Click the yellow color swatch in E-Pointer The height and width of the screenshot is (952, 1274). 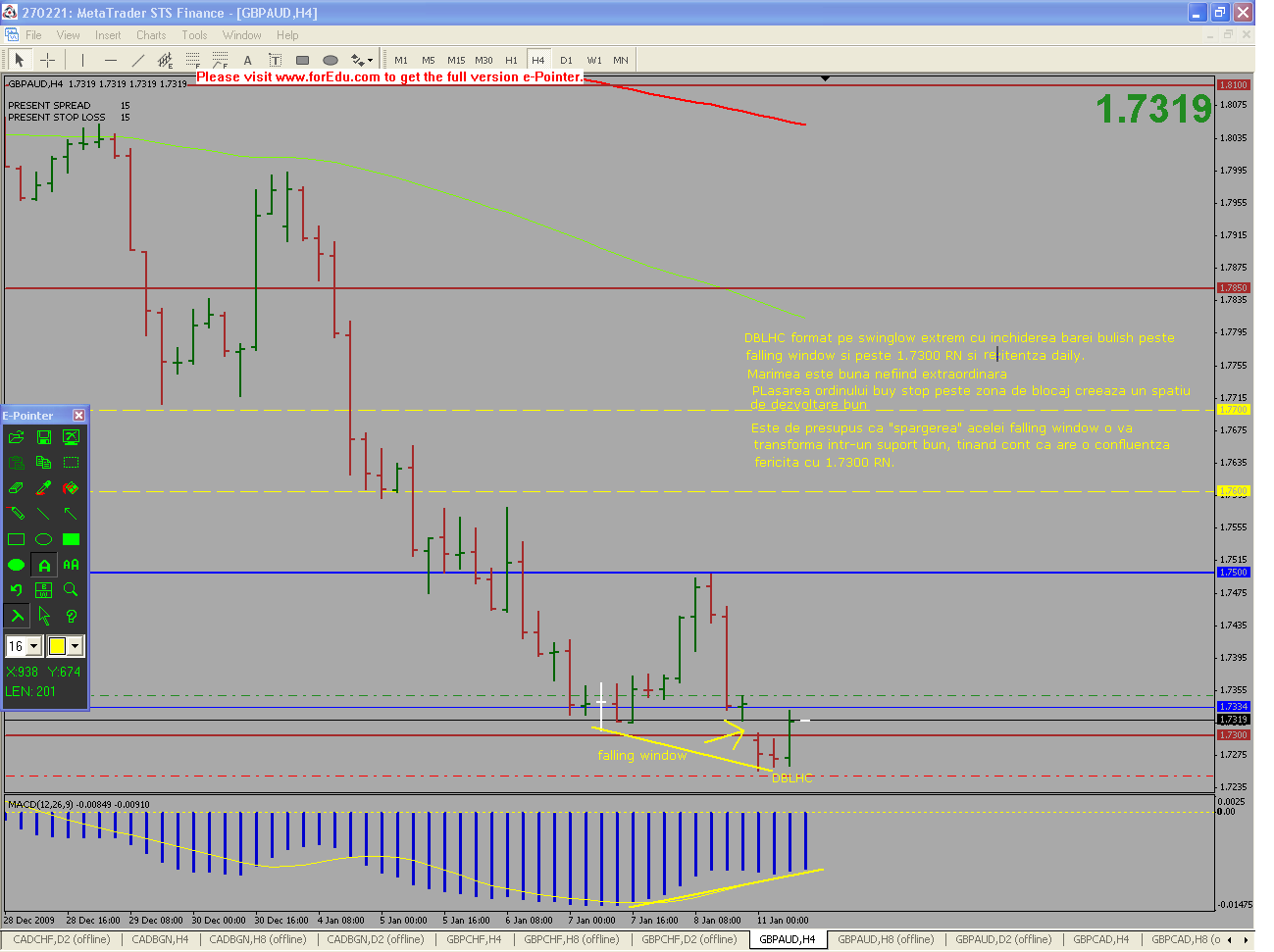click(57, 646)
